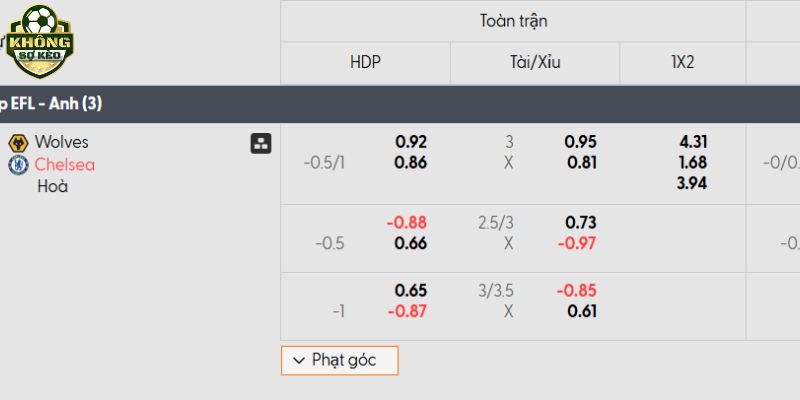Click the Chelsea team name

tap(65, 164)
